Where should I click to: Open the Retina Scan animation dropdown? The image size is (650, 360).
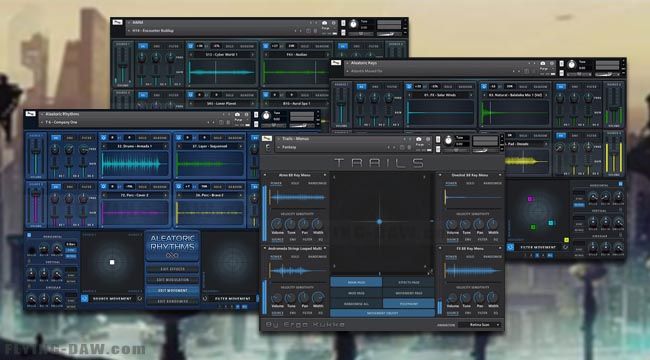(481, 325)
